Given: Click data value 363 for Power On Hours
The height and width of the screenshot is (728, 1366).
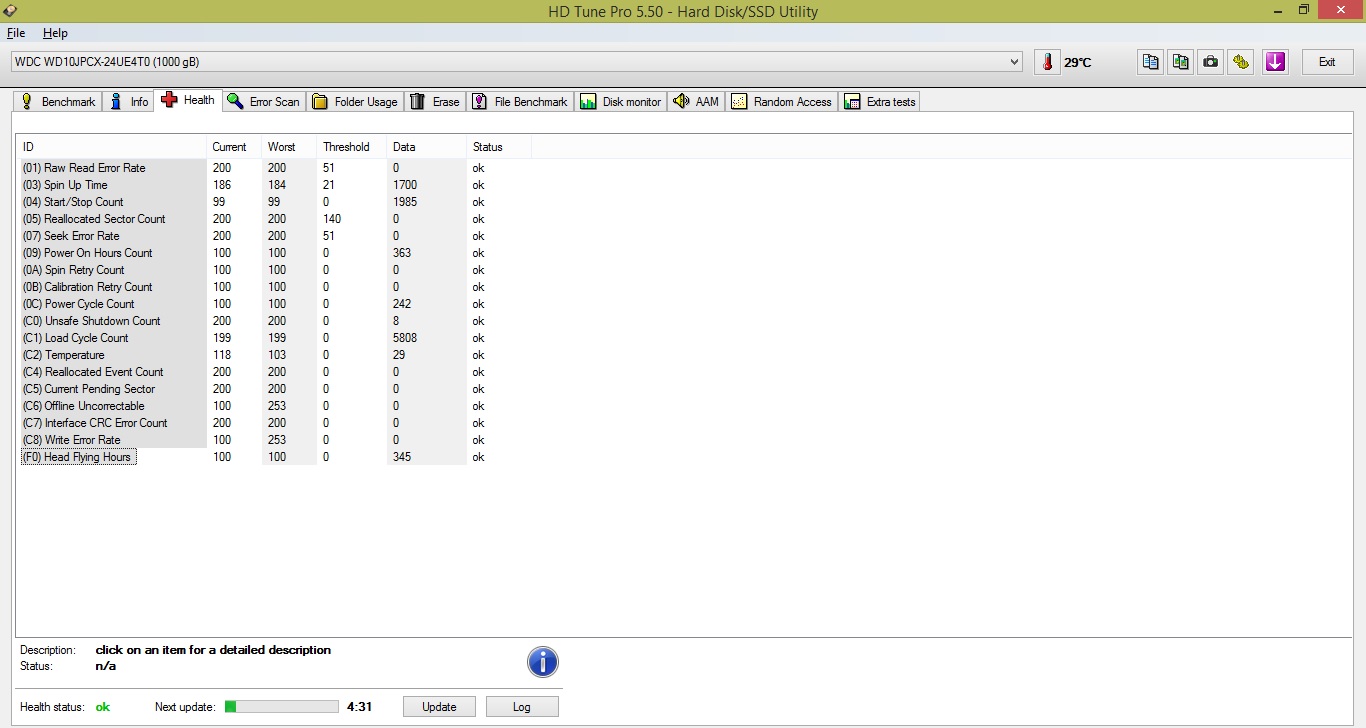Looking at the screenshot, I should 402,253.
